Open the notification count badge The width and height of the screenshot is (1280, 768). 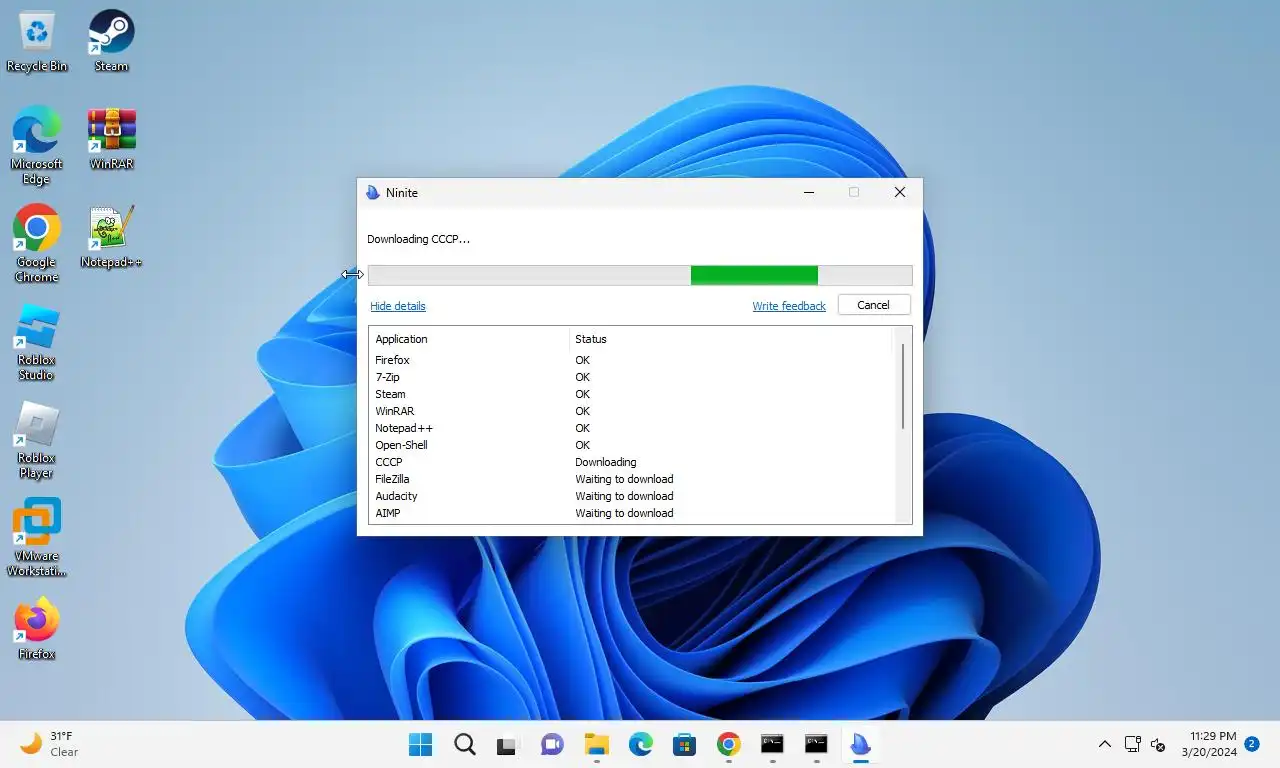coord(1251,744)
